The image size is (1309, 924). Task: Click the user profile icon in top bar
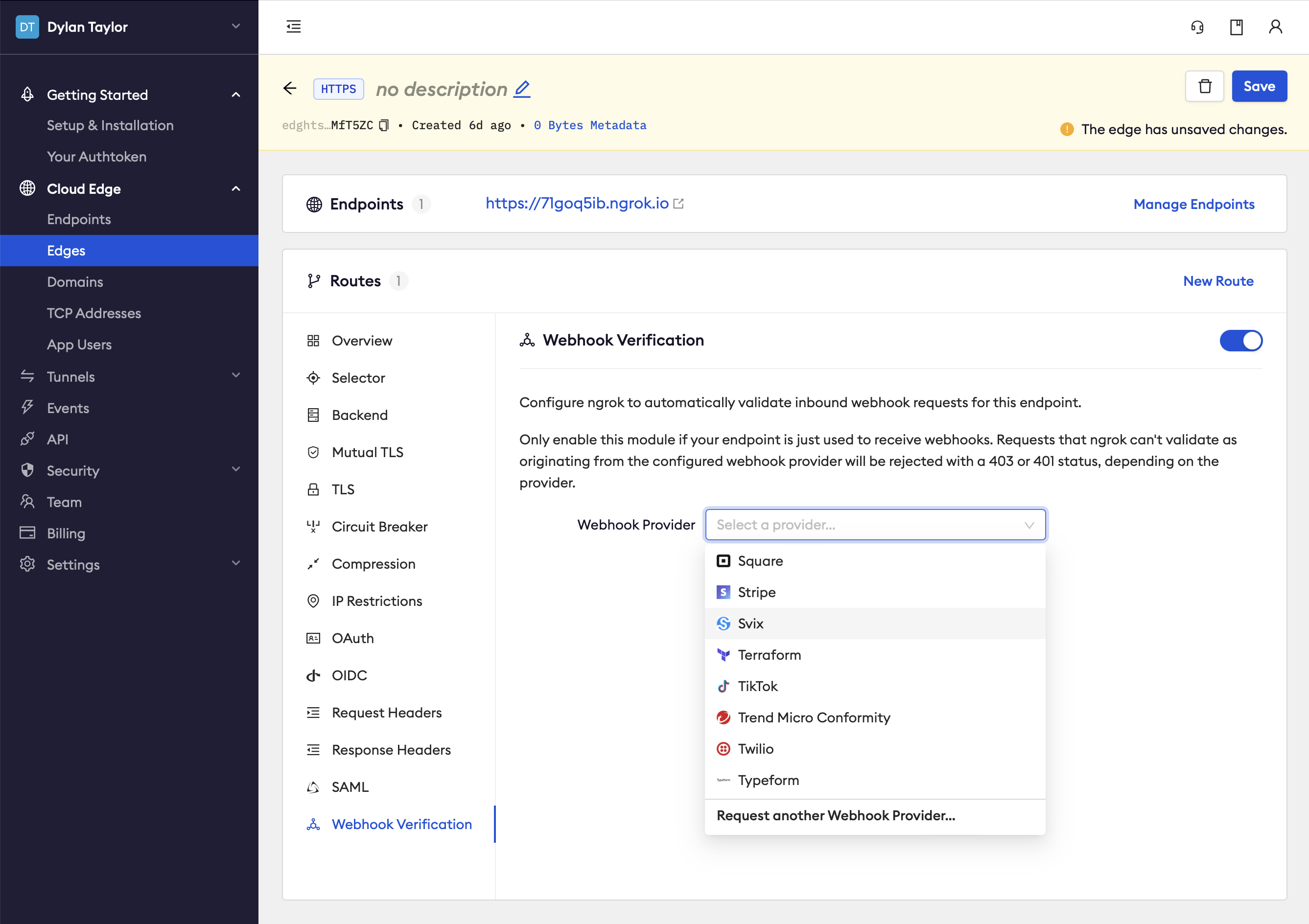pyautogui.click(x=1275, y=27)
